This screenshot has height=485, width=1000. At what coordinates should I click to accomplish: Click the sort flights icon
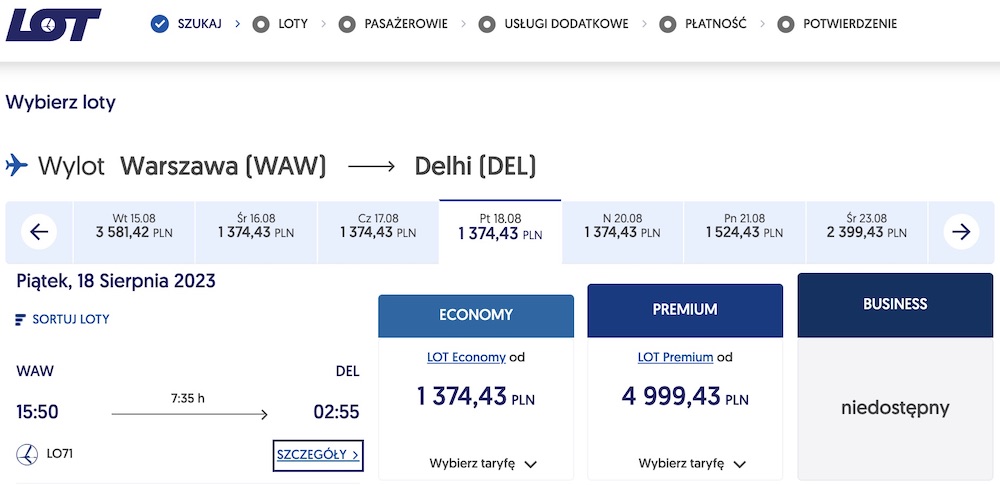click(x=21, y=320)
